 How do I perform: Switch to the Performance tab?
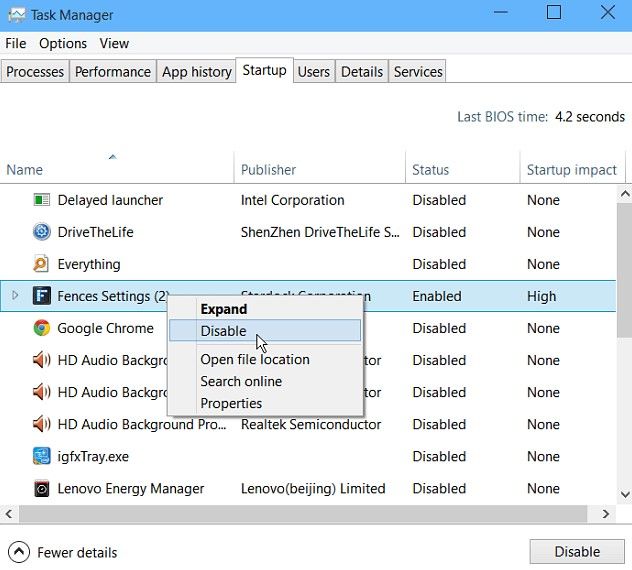(113, 72)
